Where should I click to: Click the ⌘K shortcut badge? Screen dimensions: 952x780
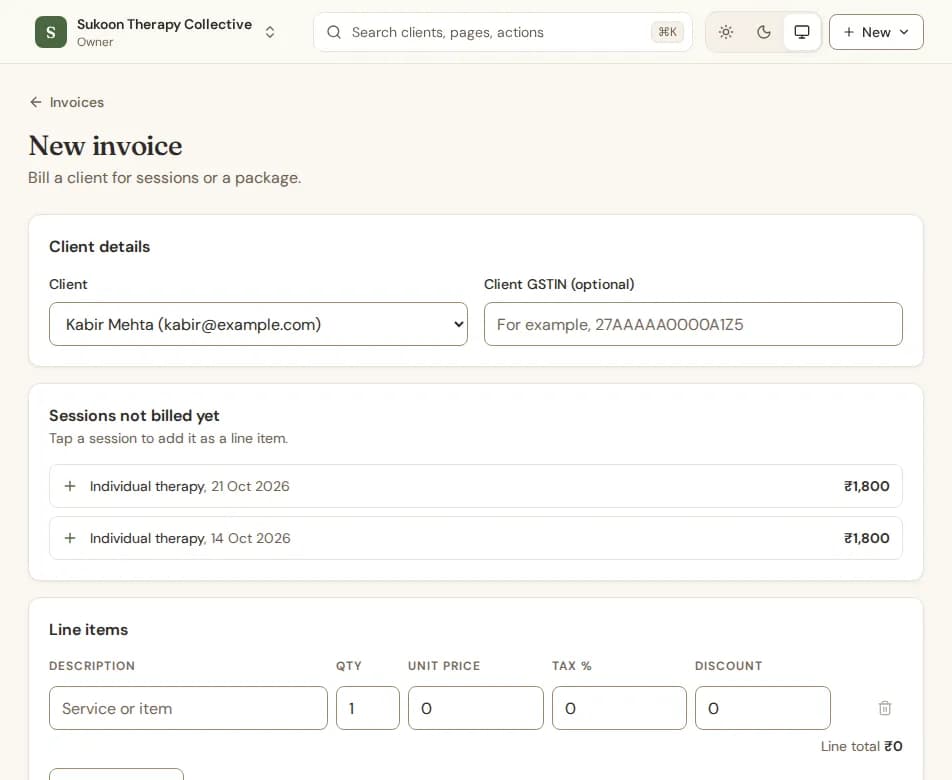tap(667, 32)
